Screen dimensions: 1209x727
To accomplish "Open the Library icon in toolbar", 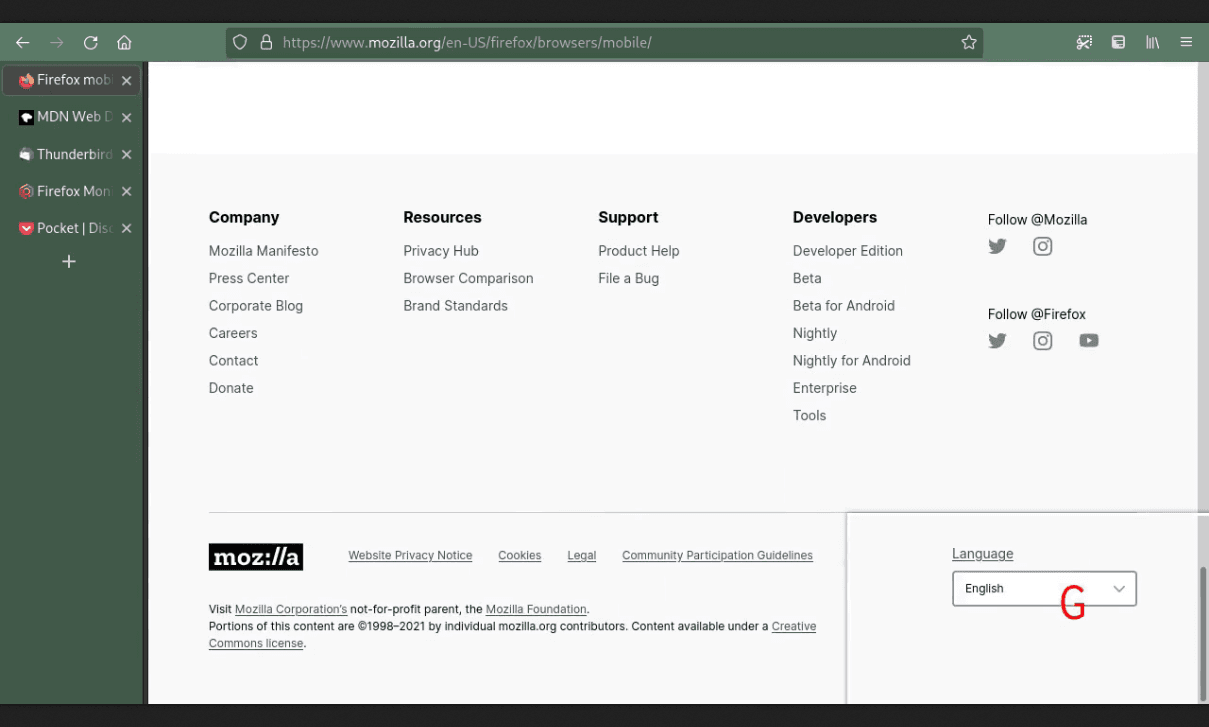I will coord(1152,43).
